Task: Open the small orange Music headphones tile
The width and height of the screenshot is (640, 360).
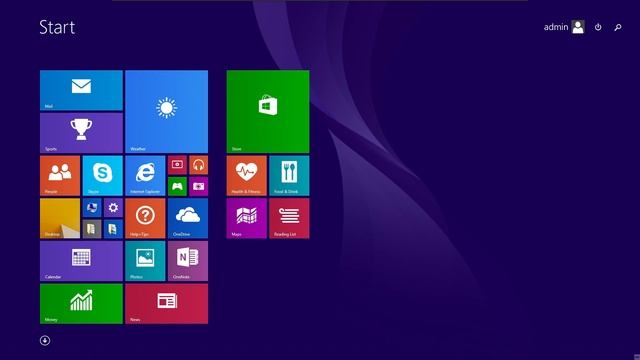Action: tap(198, 165)
